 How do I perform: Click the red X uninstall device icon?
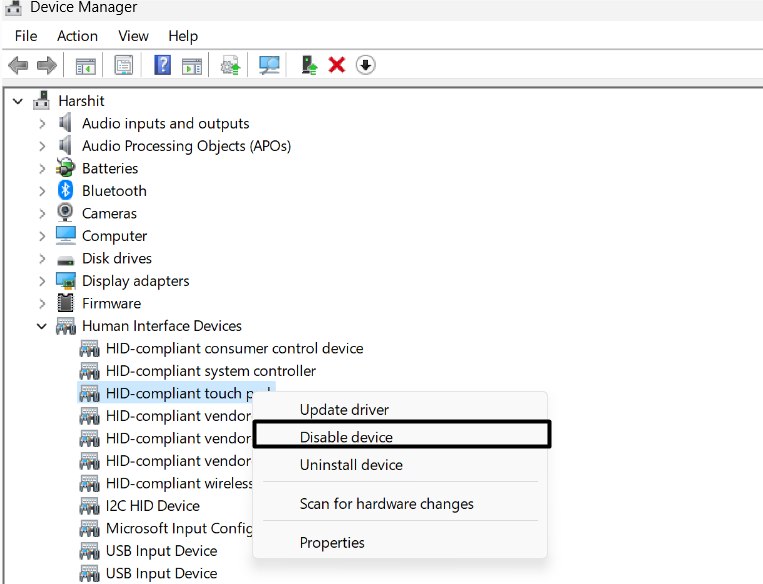pyautogui.click(x=337, y=66)
